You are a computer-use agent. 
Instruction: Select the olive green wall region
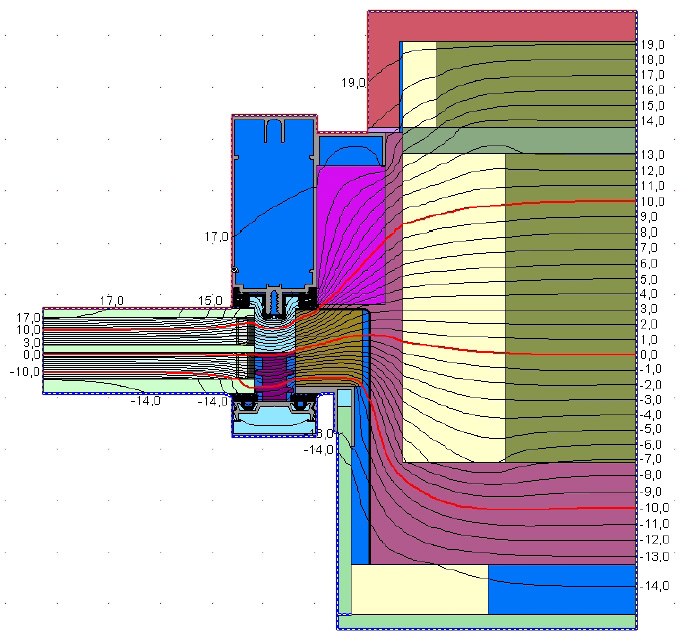[x=570, y=300]
